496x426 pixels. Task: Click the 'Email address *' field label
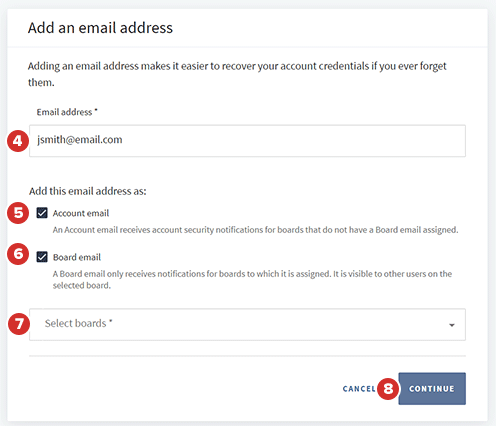(67, 112)
